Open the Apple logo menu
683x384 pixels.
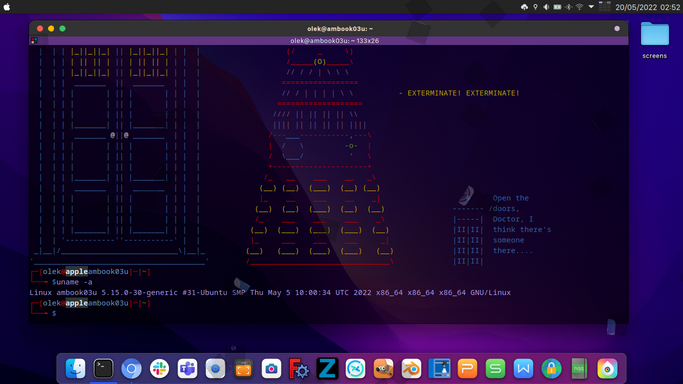click(7, 7)
